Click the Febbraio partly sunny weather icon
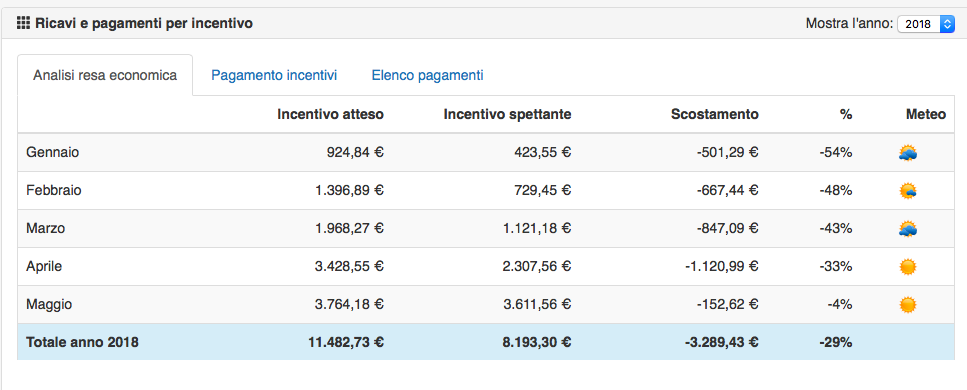Viewport: 967px width, 390px height. coord(908,191)
